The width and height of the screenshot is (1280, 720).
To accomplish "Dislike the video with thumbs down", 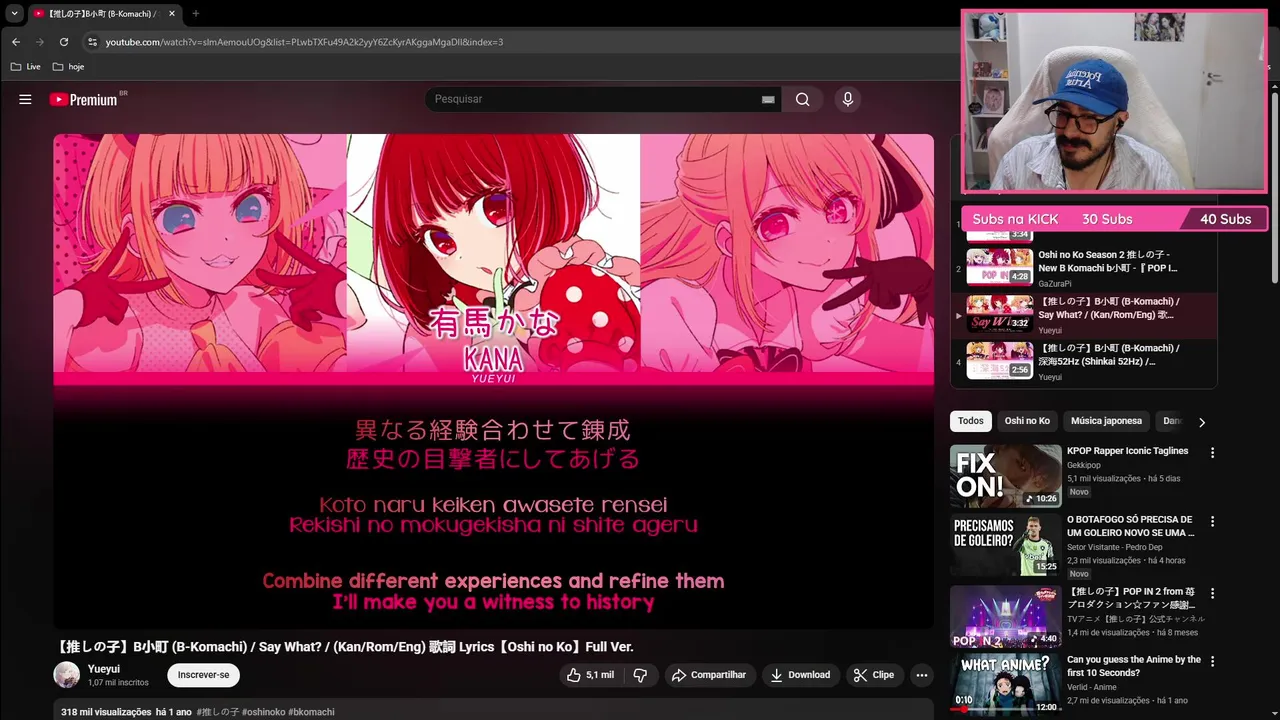I will (x=640, y=675).
